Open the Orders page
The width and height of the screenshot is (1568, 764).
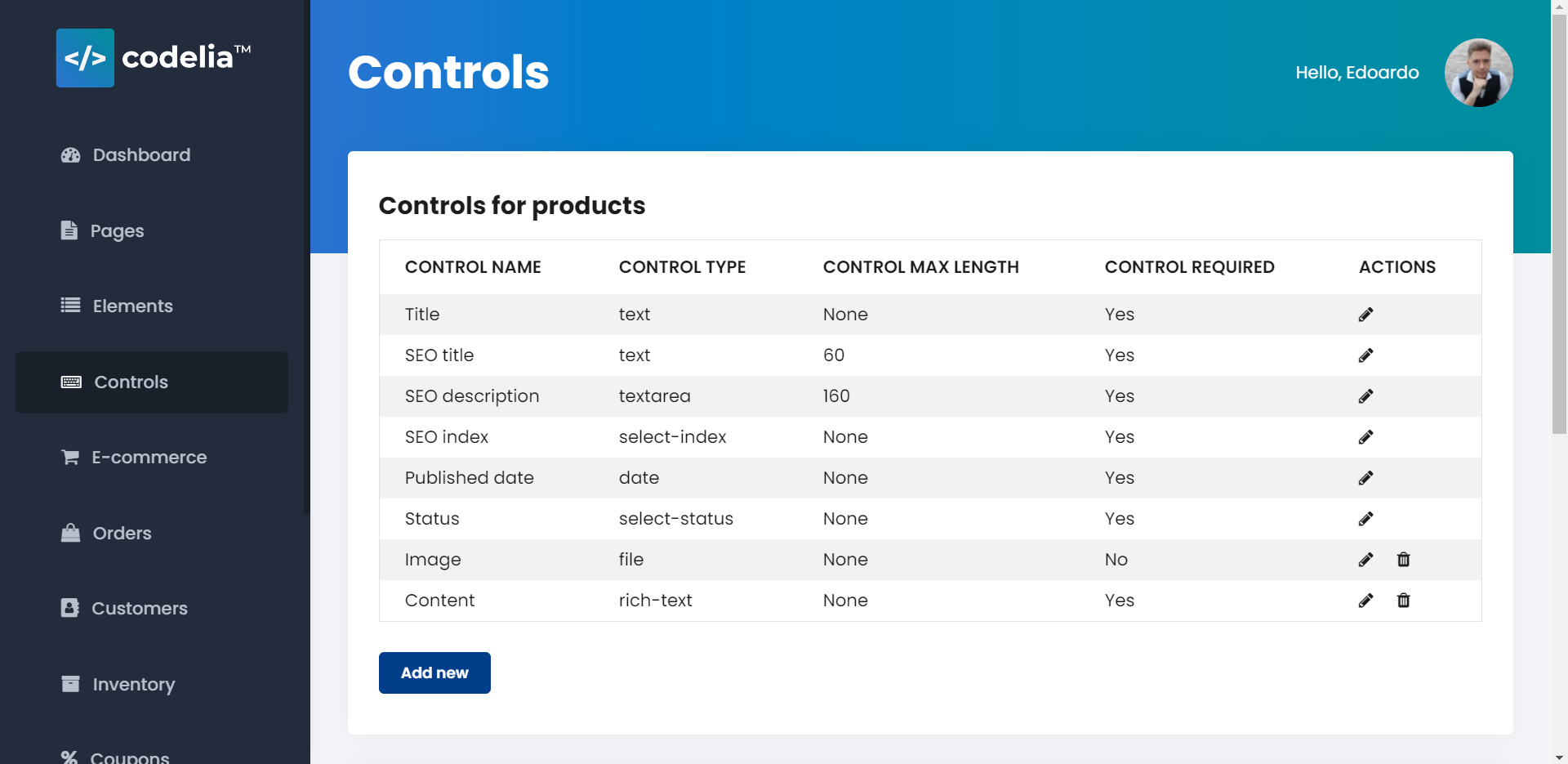click(122, 534)
